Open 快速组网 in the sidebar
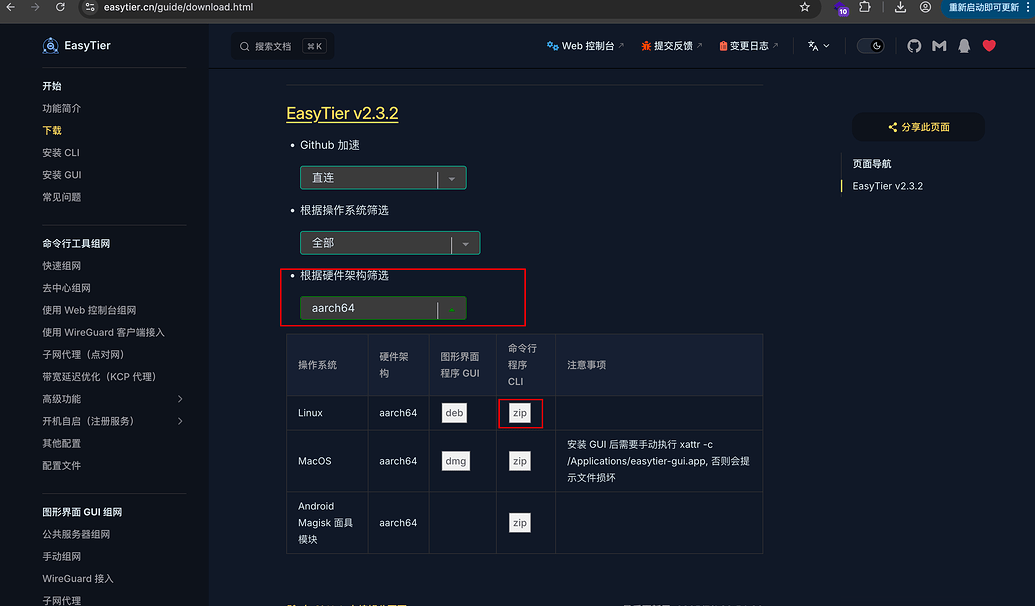The image size is (1035, 606). (x=61, y=266)
